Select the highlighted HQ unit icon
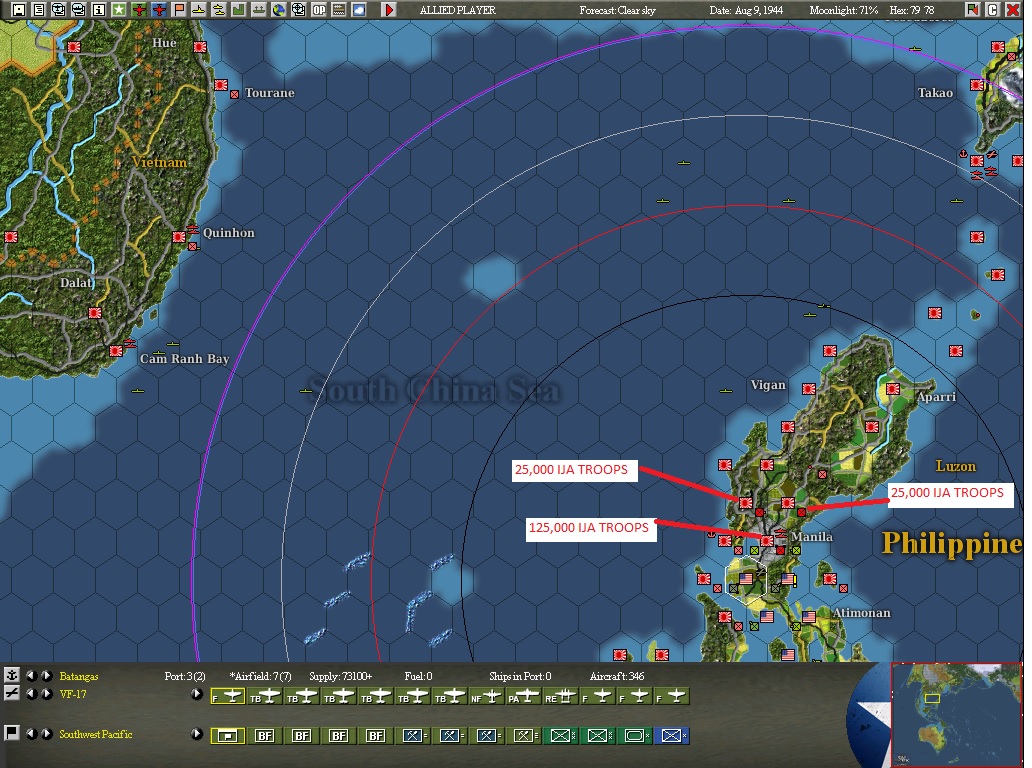The height and width of the screenshot is (768, 1032). pyautogui.click(x=228, y=736)
